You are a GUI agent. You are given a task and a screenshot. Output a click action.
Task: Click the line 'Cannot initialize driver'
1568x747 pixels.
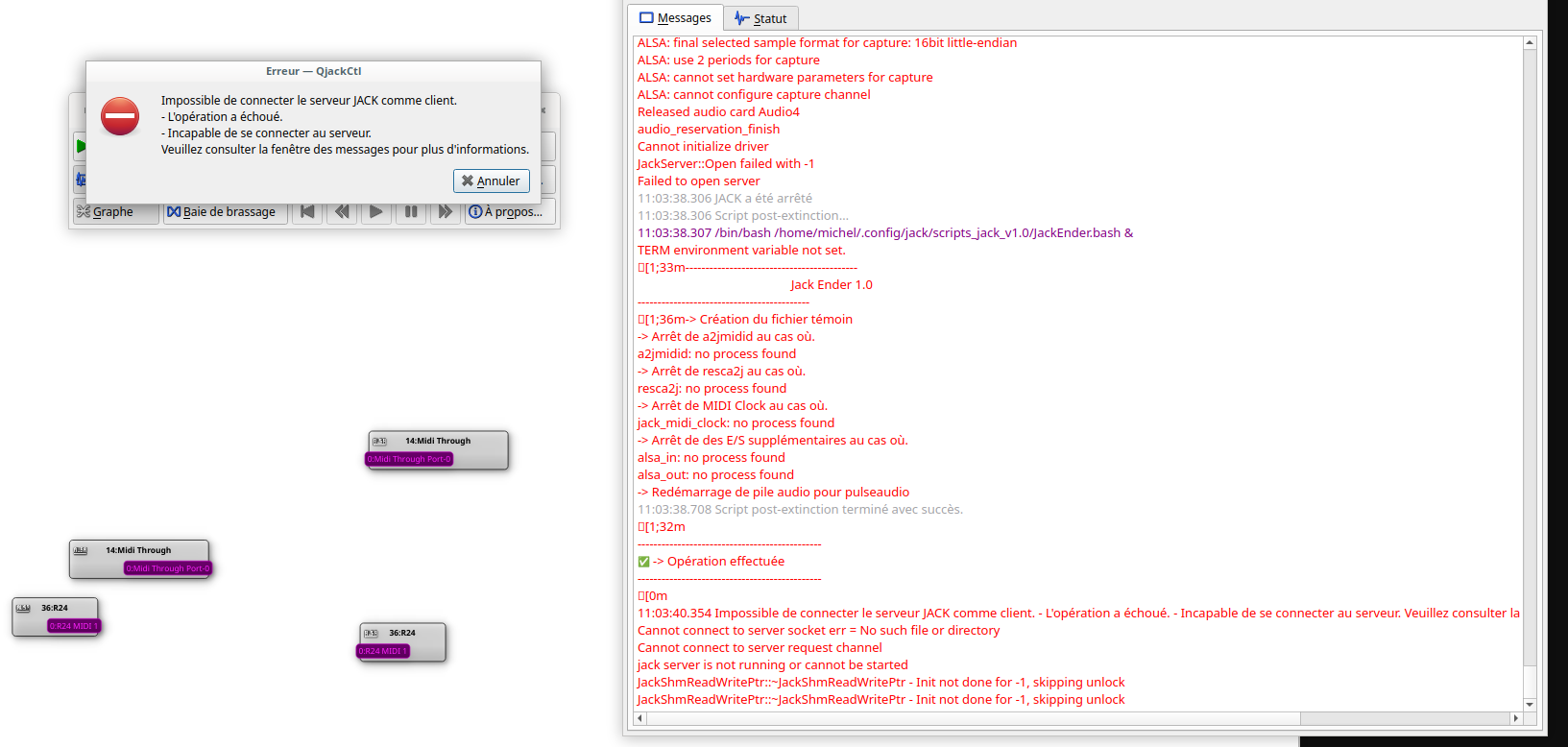point(703,147)
